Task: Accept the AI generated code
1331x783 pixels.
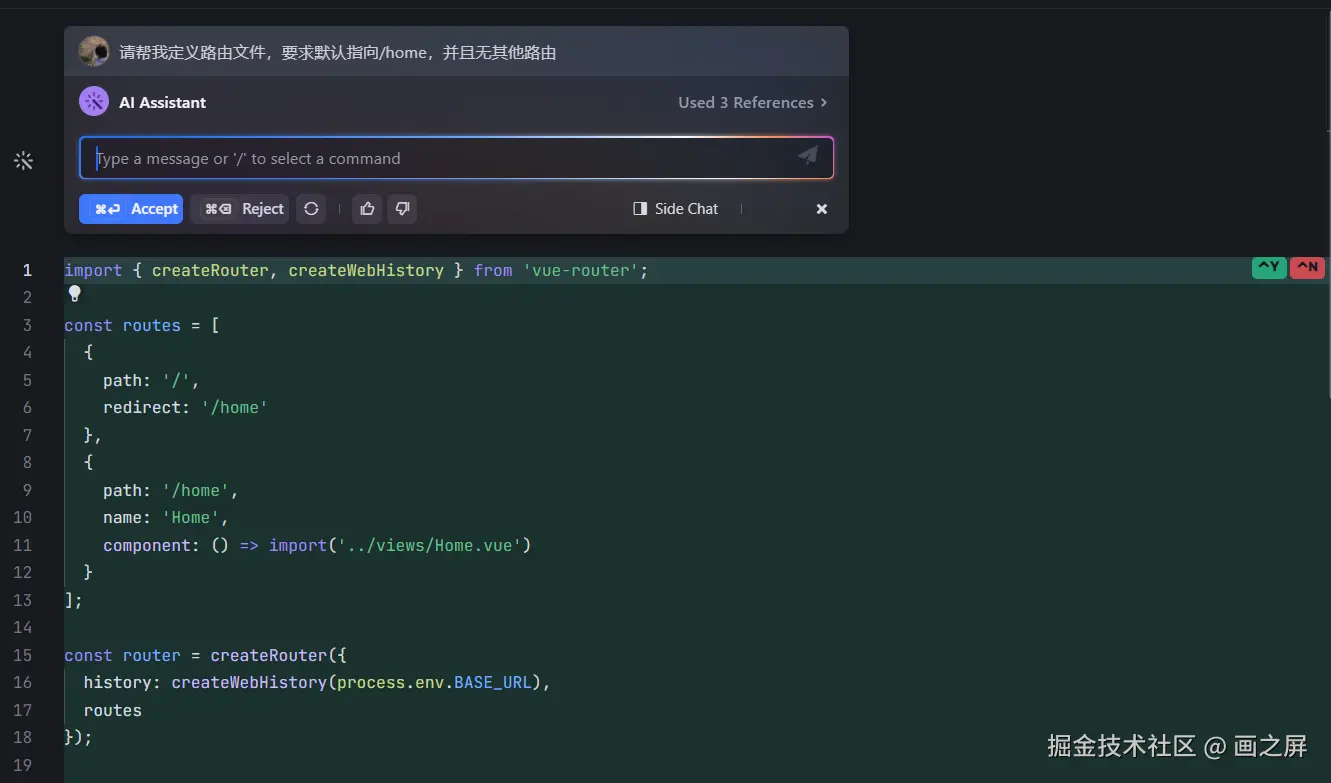Action: click(x=131, y=209)
